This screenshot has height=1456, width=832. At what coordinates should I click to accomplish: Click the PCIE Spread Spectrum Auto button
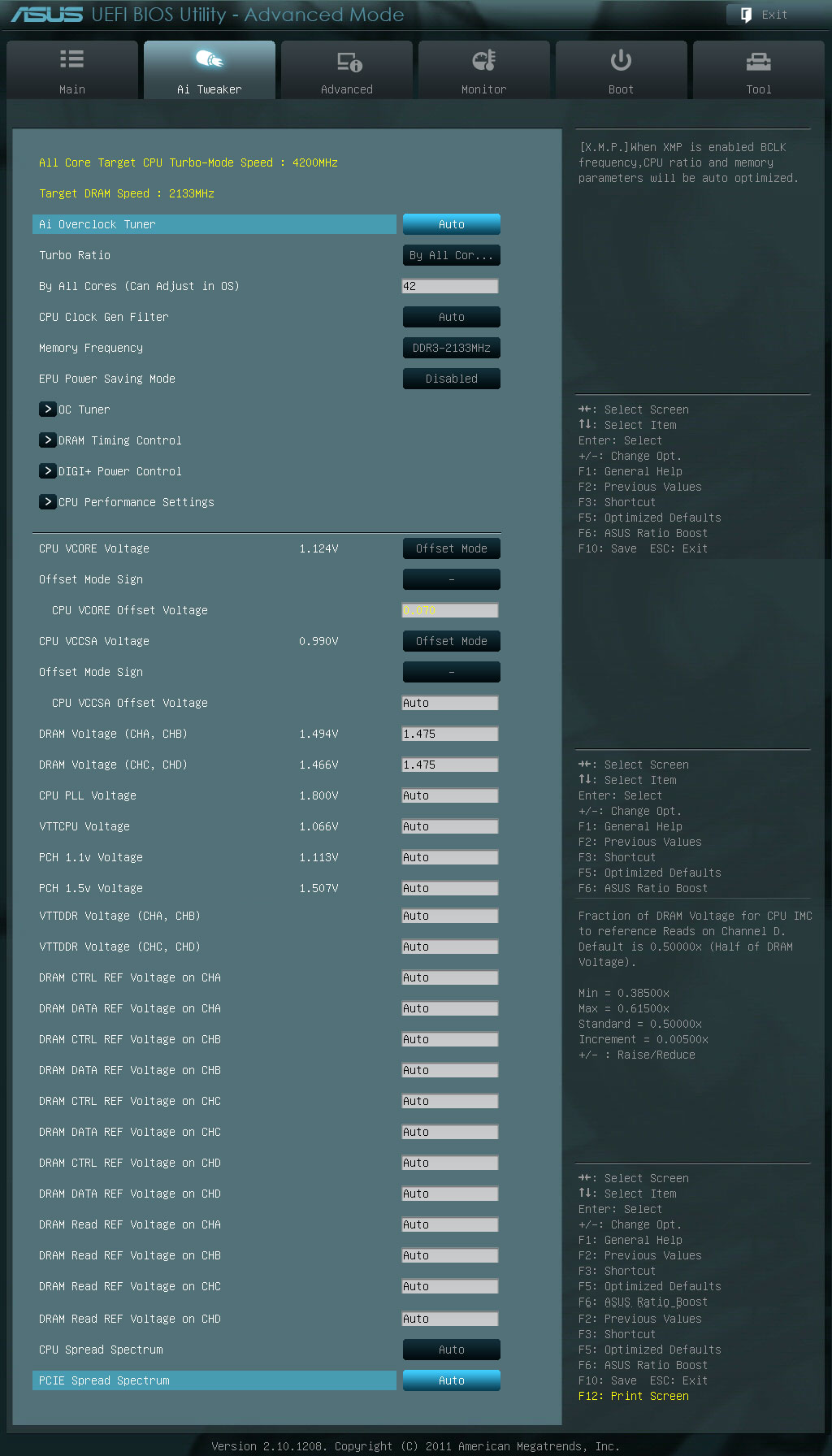tap(451, 1380)
